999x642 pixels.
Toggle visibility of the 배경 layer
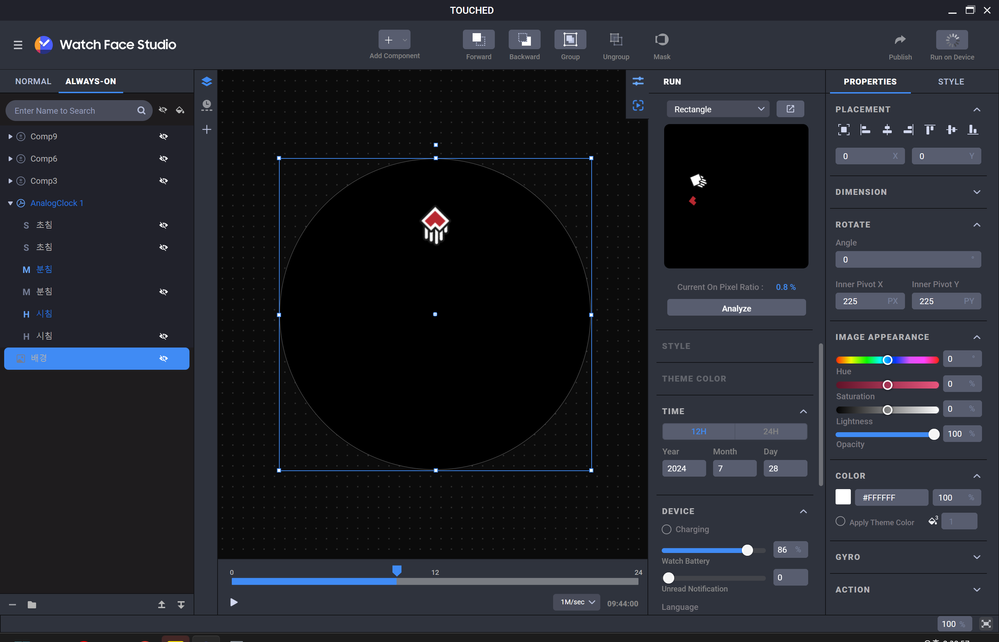point(164,359)
